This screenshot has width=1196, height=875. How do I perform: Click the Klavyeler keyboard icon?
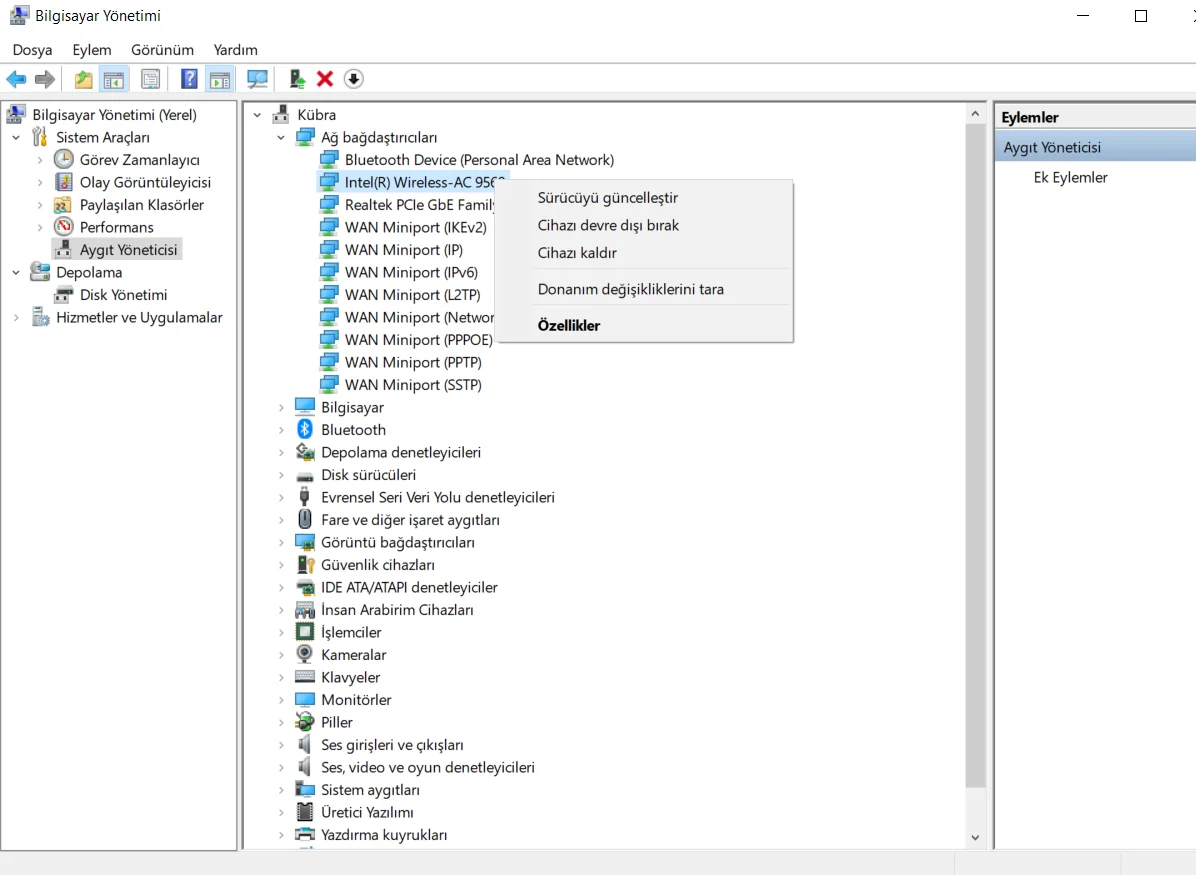tap(304, 677)
